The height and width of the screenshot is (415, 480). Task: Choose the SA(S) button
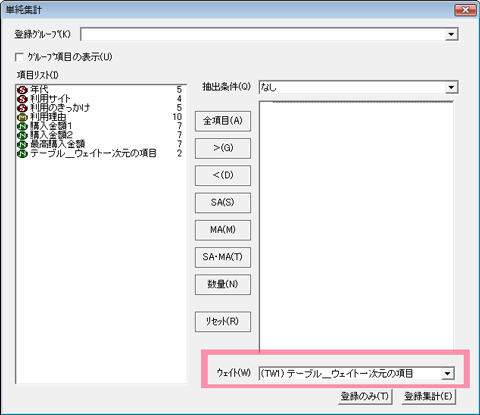pyautogui.click(x=223, y=203)
